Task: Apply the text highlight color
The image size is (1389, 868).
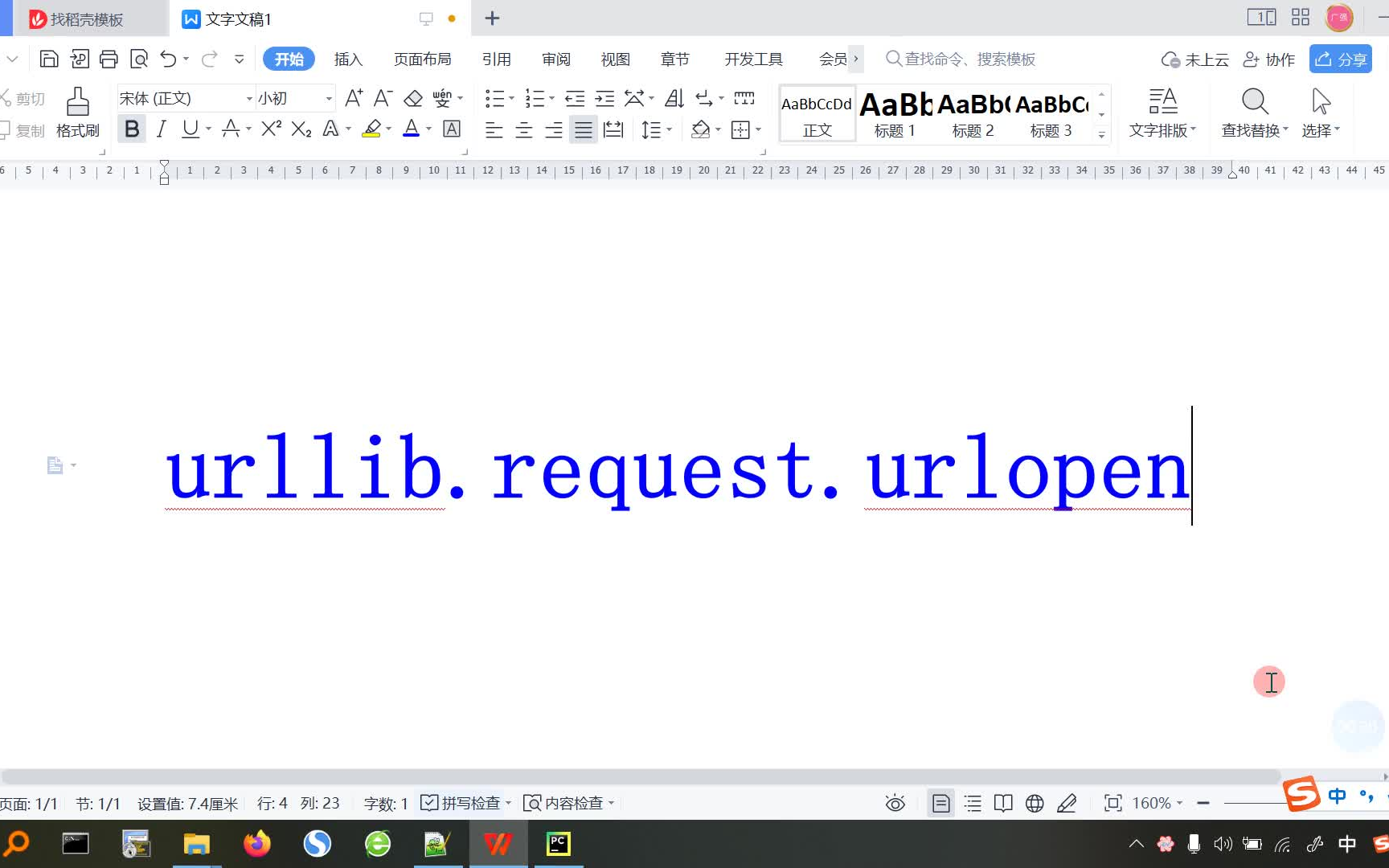Action: coord(371,129)
